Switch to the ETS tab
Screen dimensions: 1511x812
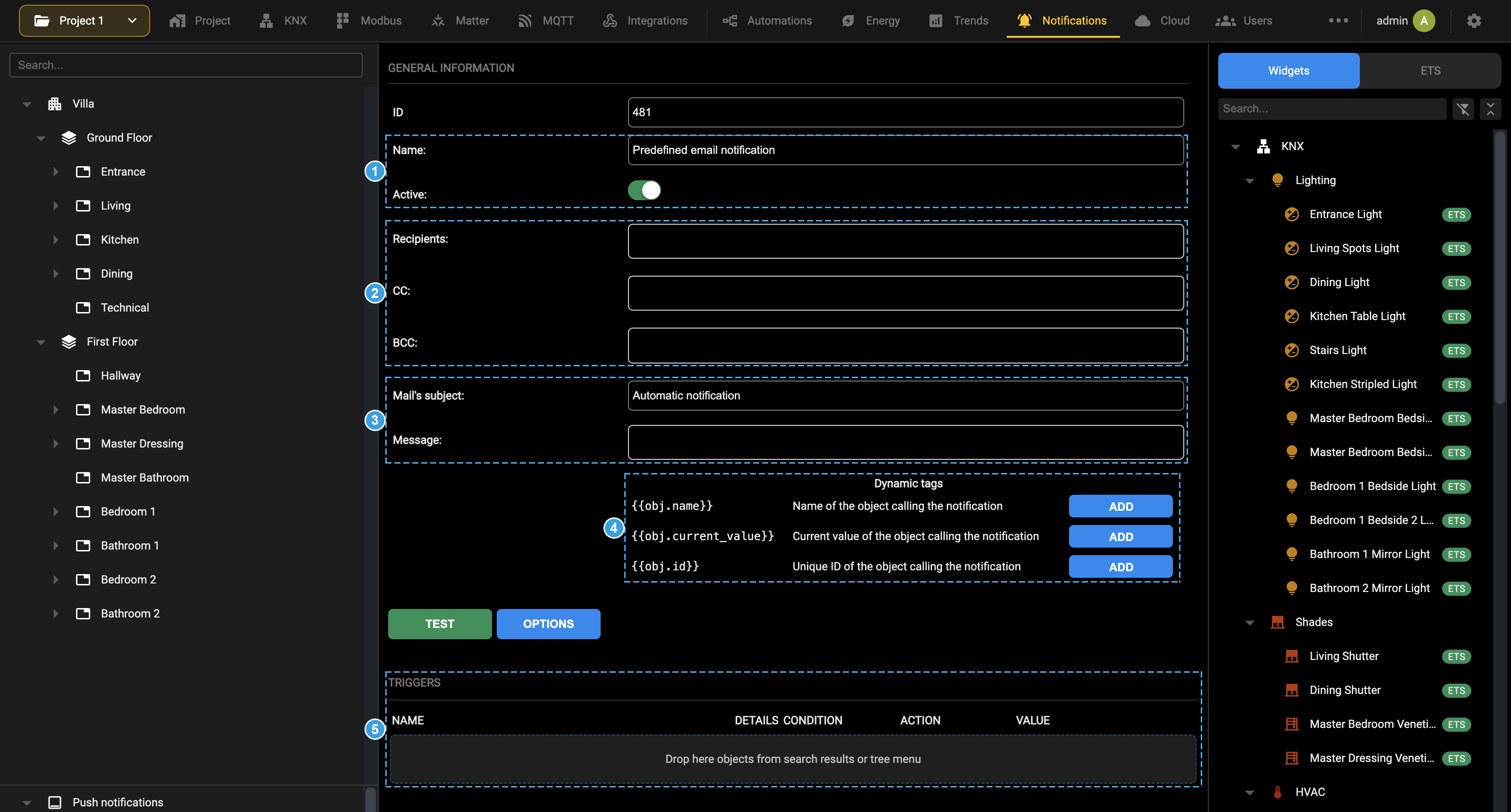pos(1430,71)
